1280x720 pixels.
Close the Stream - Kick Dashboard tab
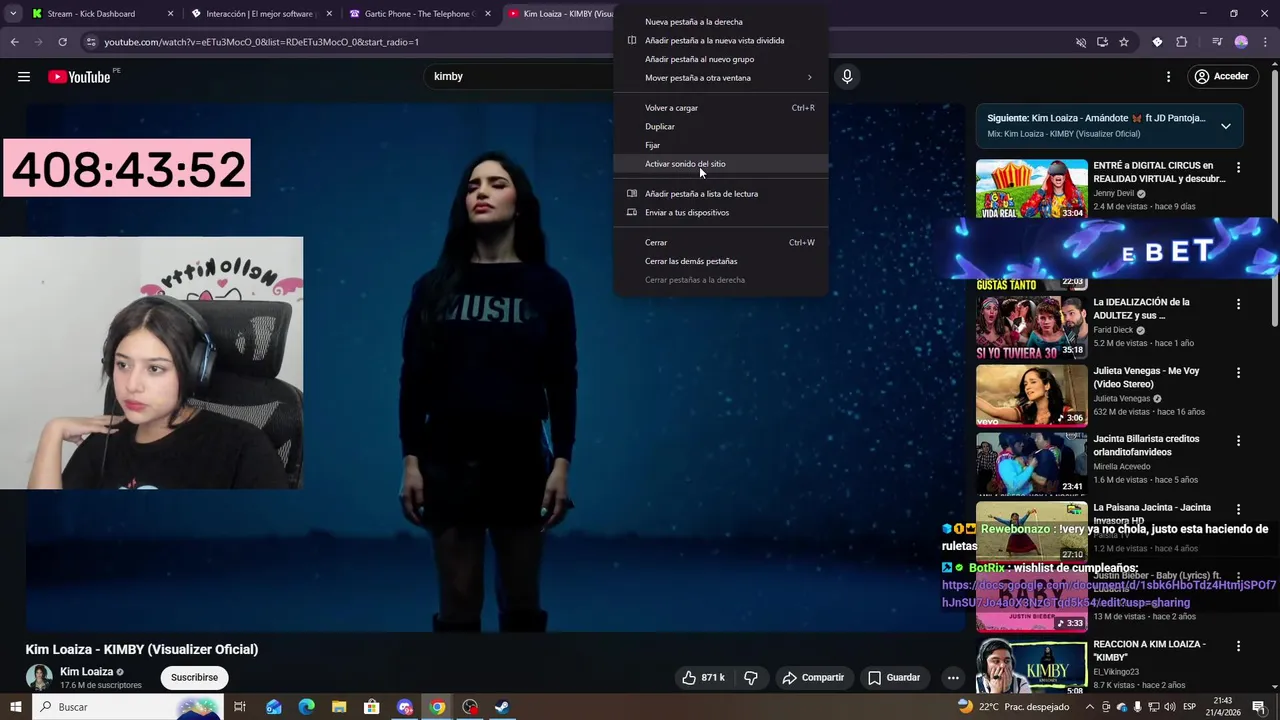coord(170,14)
